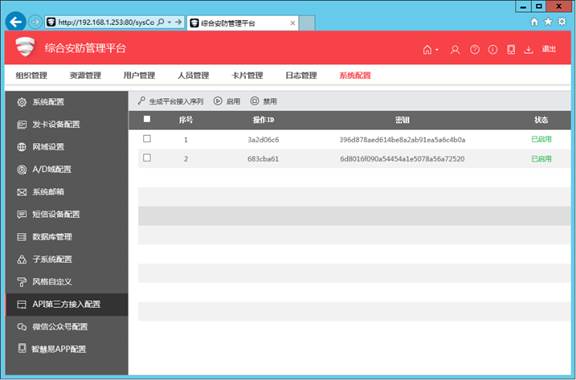Open the 系统配置 top navigation tab

pyautogui.click(x=355, y=75)
